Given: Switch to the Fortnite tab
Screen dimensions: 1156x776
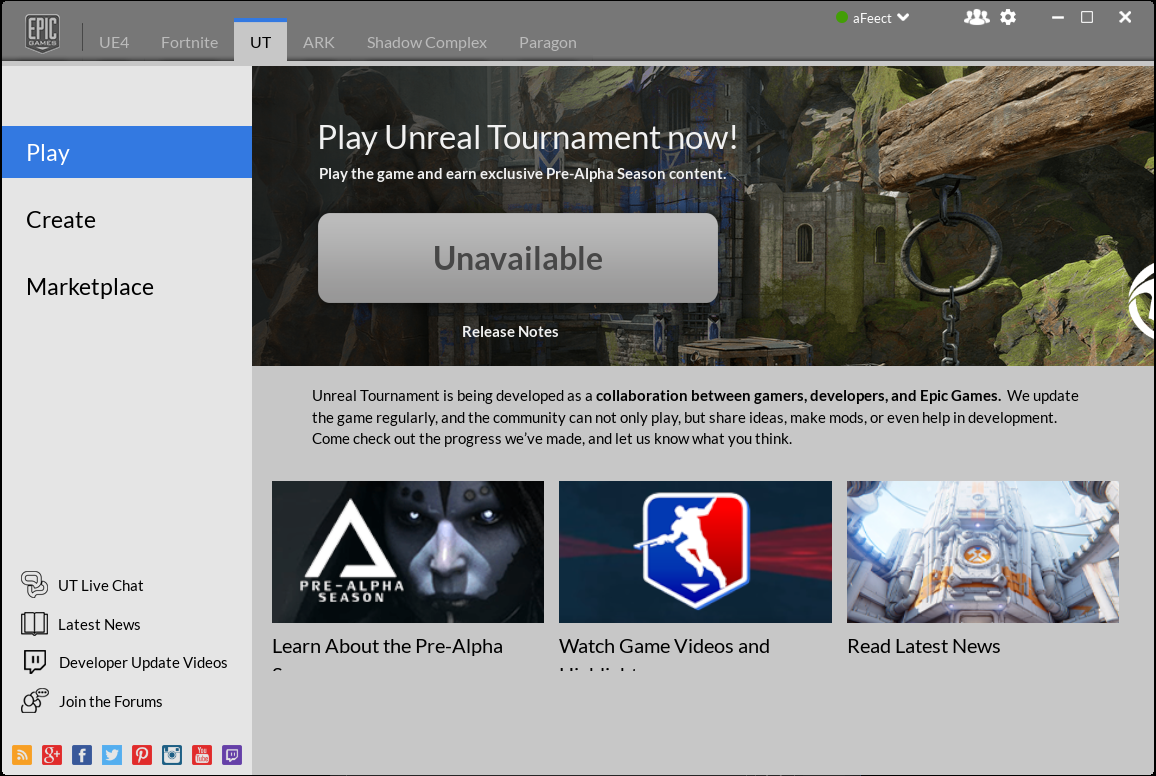Looking at the screenshot, I should 189,43.
